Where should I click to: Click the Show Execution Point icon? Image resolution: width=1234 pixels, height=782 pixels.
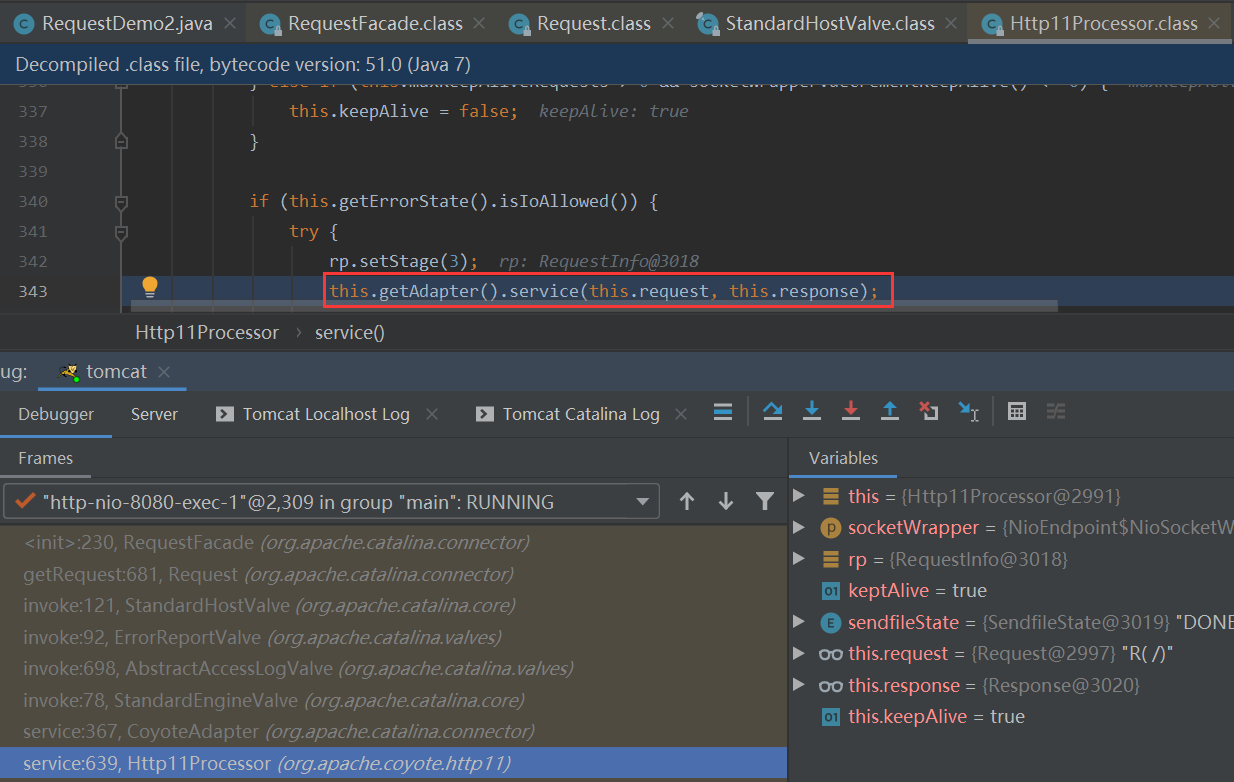pyautogui.click(x=722, y=411)
